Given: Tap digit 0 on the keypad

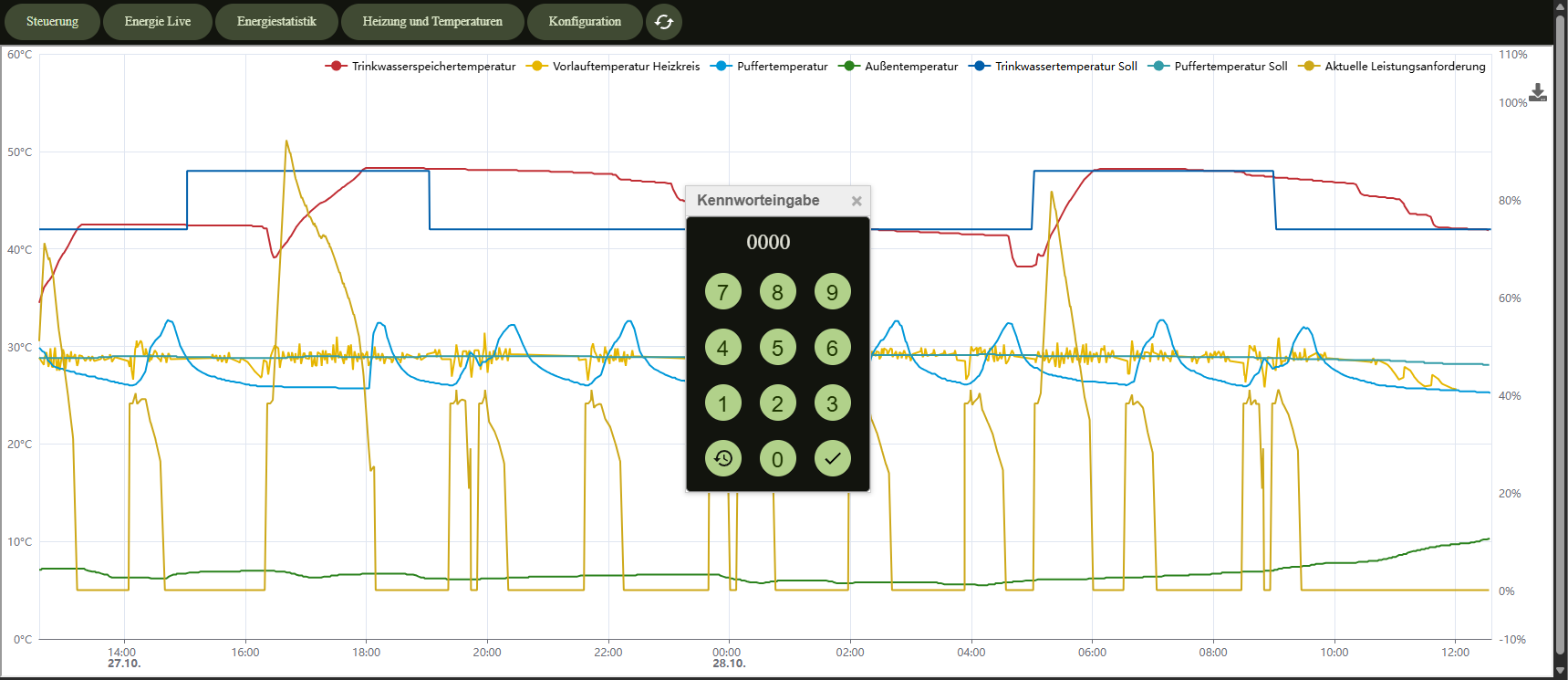Looking at the screenshot, I should pyautogui.click(x=778, y=458).
